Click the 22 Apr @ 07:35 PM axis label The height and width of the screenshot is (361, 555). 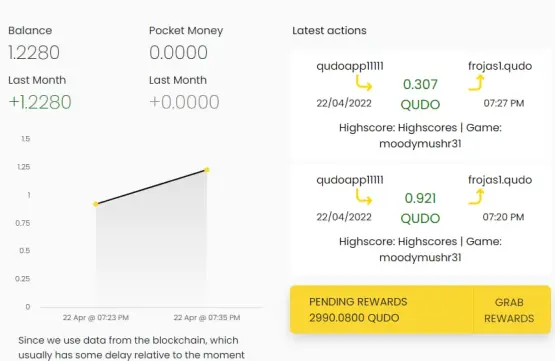pyautogui.click(x=207, y=317)
